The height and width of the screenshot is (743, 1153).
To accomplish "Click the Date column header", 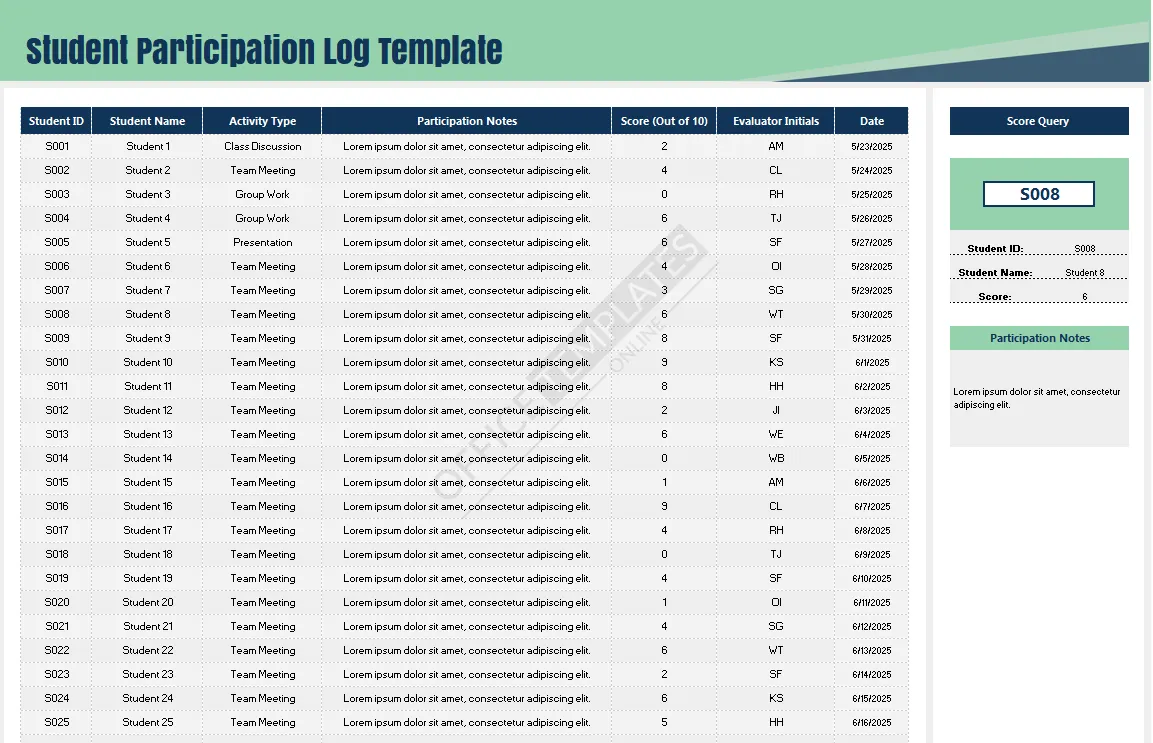I will (872, 121).
